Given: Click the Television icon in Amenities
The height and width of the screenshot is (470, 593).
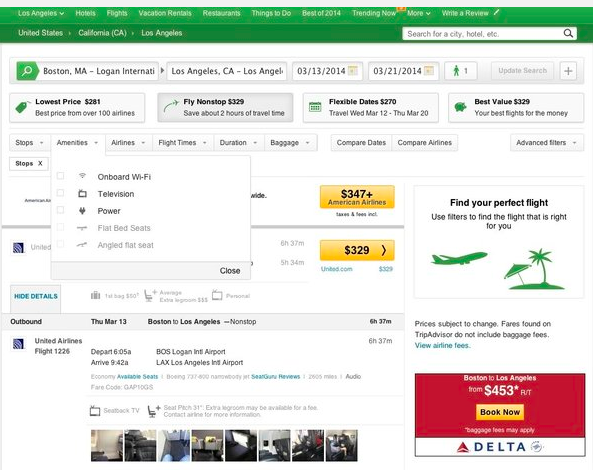Looking at the screenshot, I should [82, 194].
